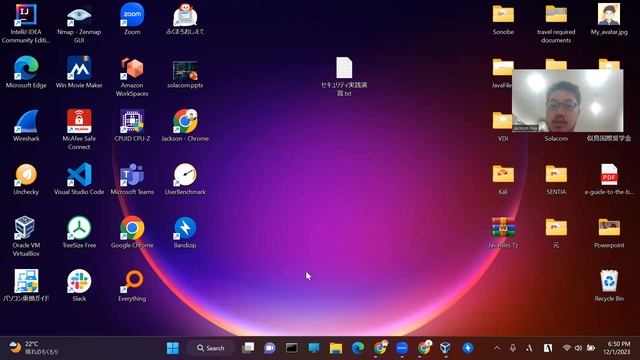The image size is (640, 360).
Task: Click the battery status tray icon
Action: click(591, 348)
